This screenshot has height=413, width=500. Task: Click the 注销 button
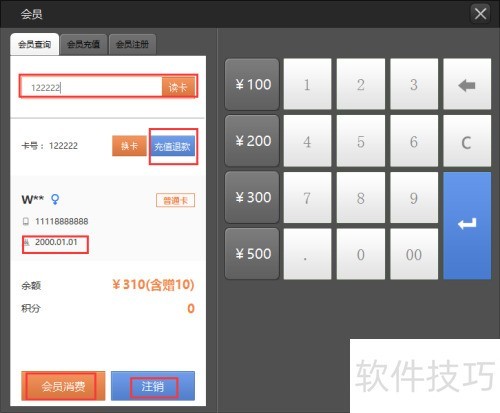(x=153, y=386)
